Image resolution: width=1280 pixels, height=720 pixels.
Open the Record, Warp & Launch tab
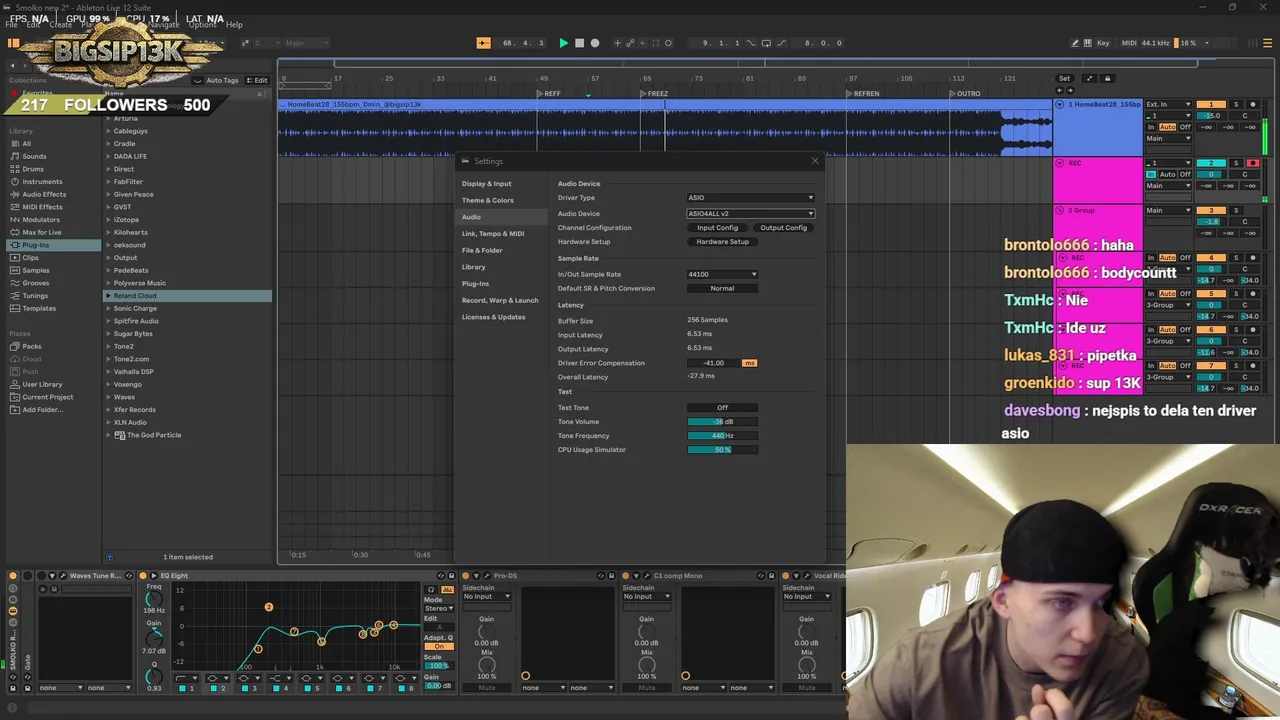point(500,300)
